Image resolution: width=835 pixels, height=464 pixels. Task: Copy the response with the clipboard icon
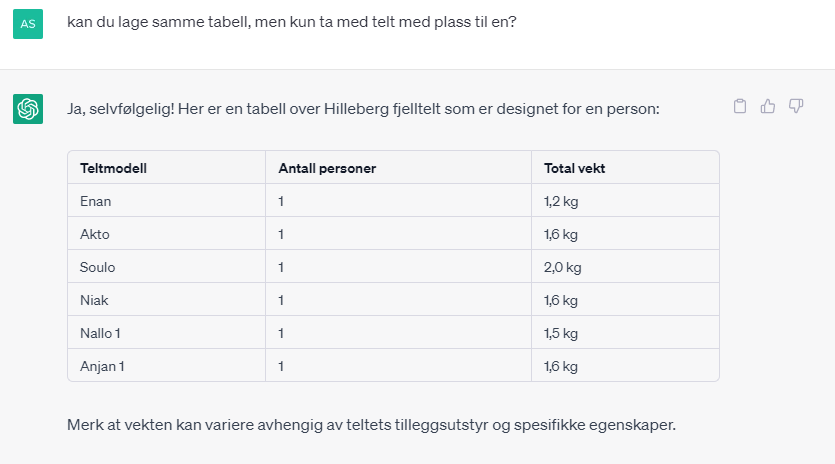tap(740, 106)
